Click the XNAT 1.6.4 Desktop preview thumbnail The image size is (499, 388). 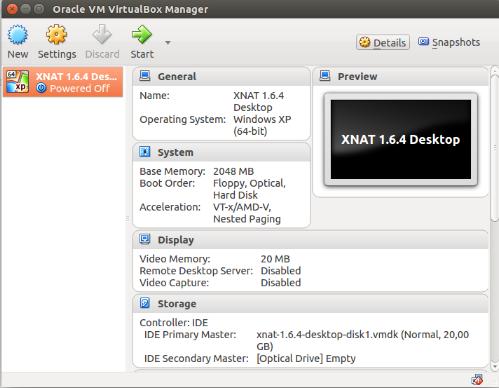click(401, 139)
